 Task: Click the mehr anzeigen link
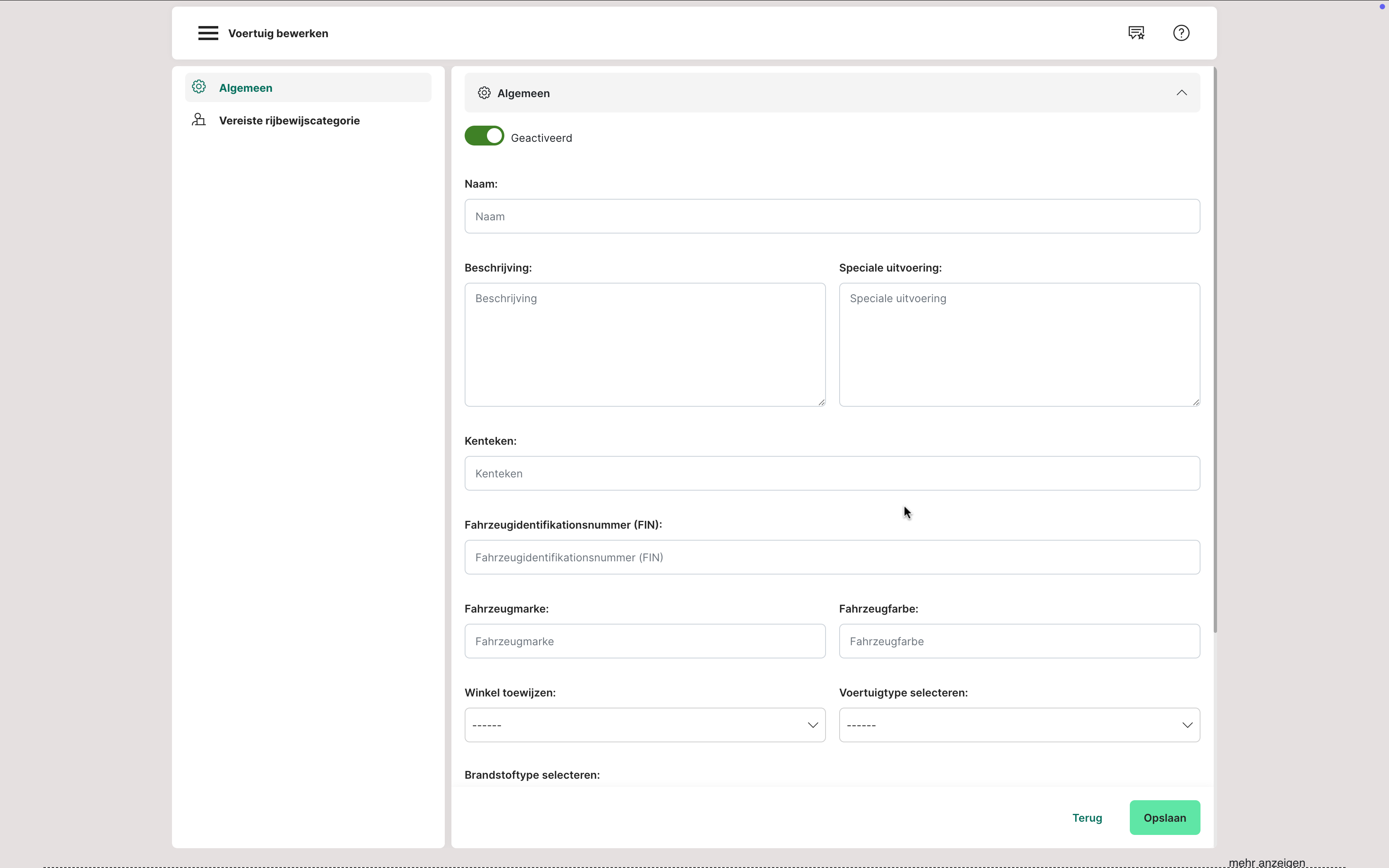(x=1267, y=862)
